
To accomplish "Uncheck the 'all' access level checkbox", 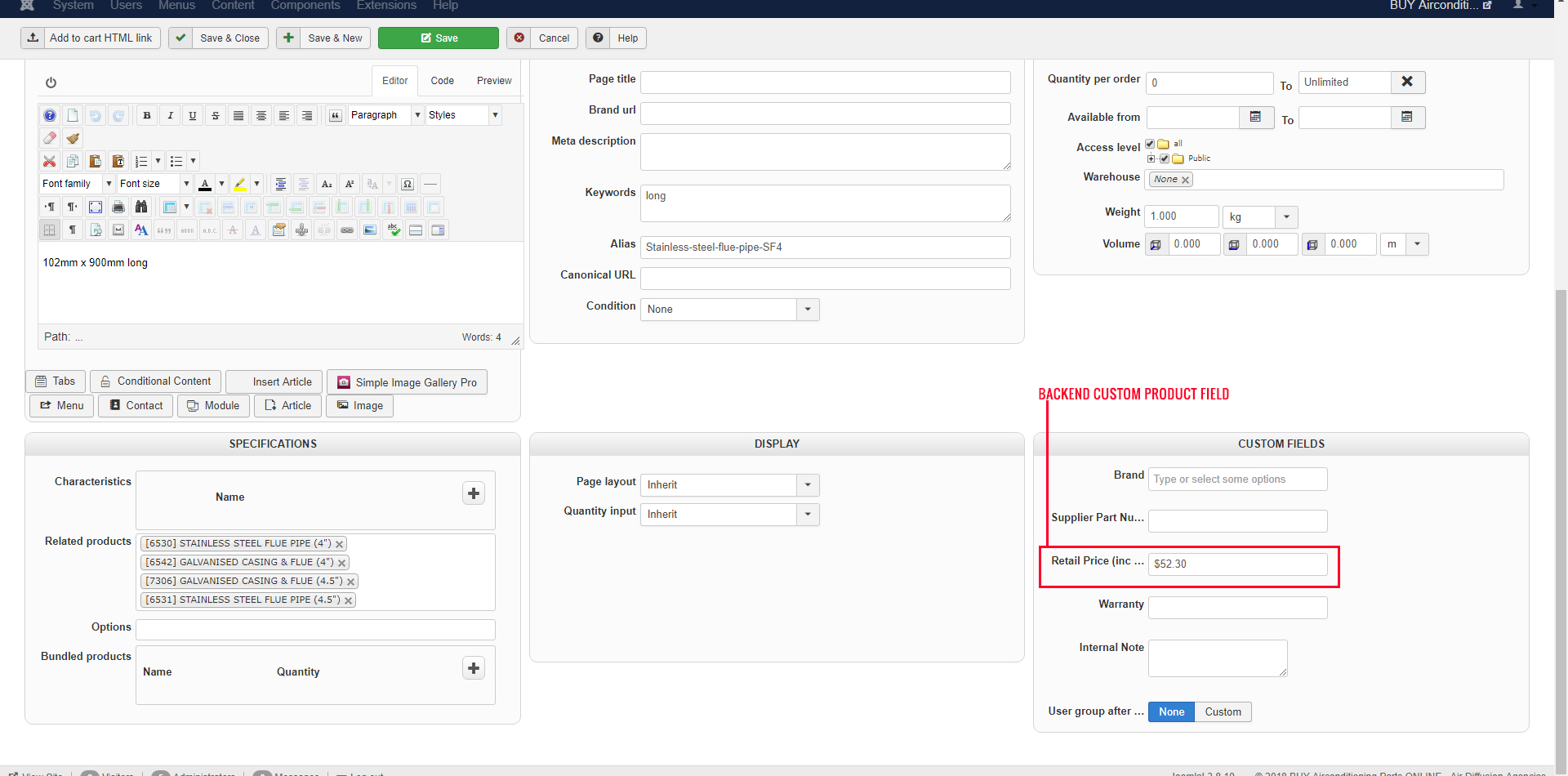I will [x=1150, y=144].
